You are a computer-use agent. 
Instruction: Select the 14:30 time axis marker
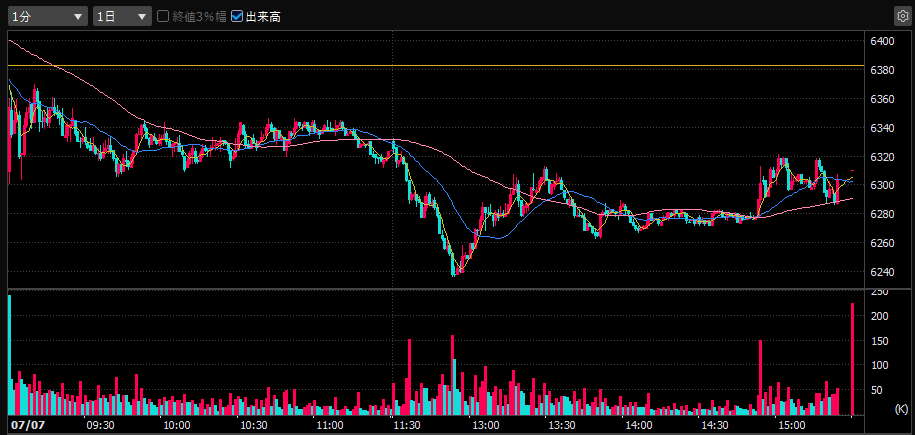(x=716, y=424)
